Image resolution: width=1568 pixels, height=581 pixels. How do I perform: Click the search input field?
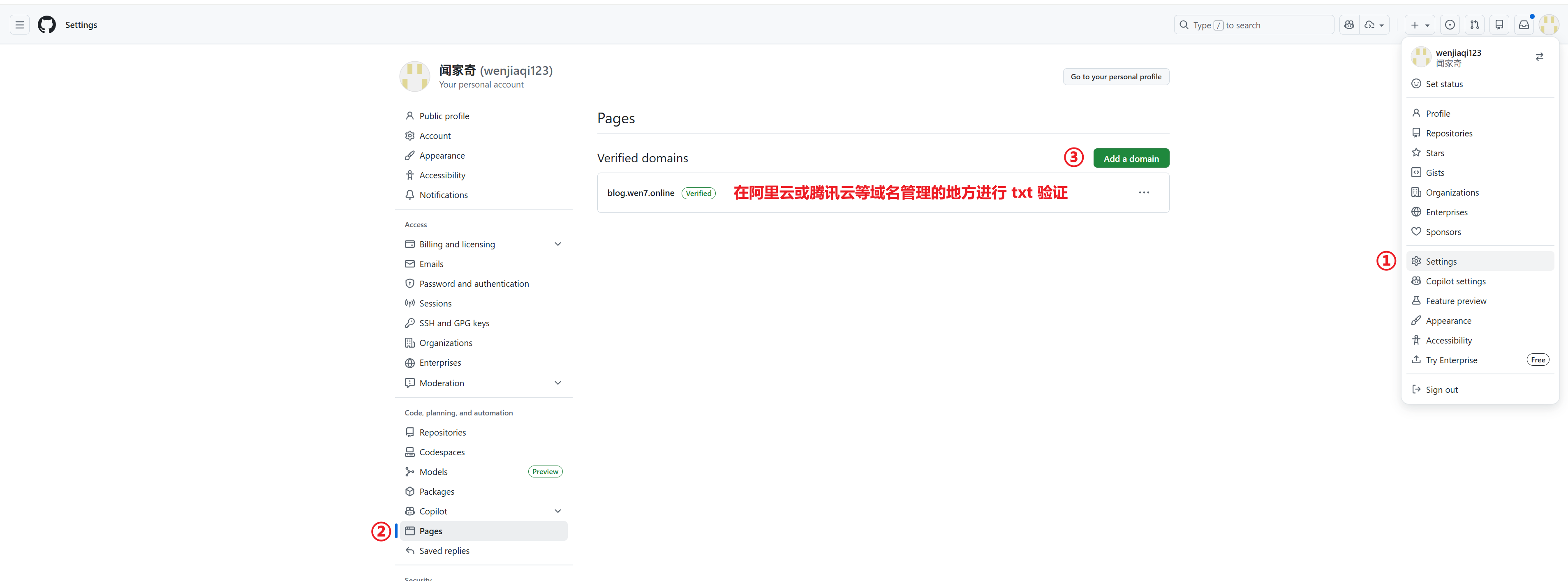(x=1254, y=25)
